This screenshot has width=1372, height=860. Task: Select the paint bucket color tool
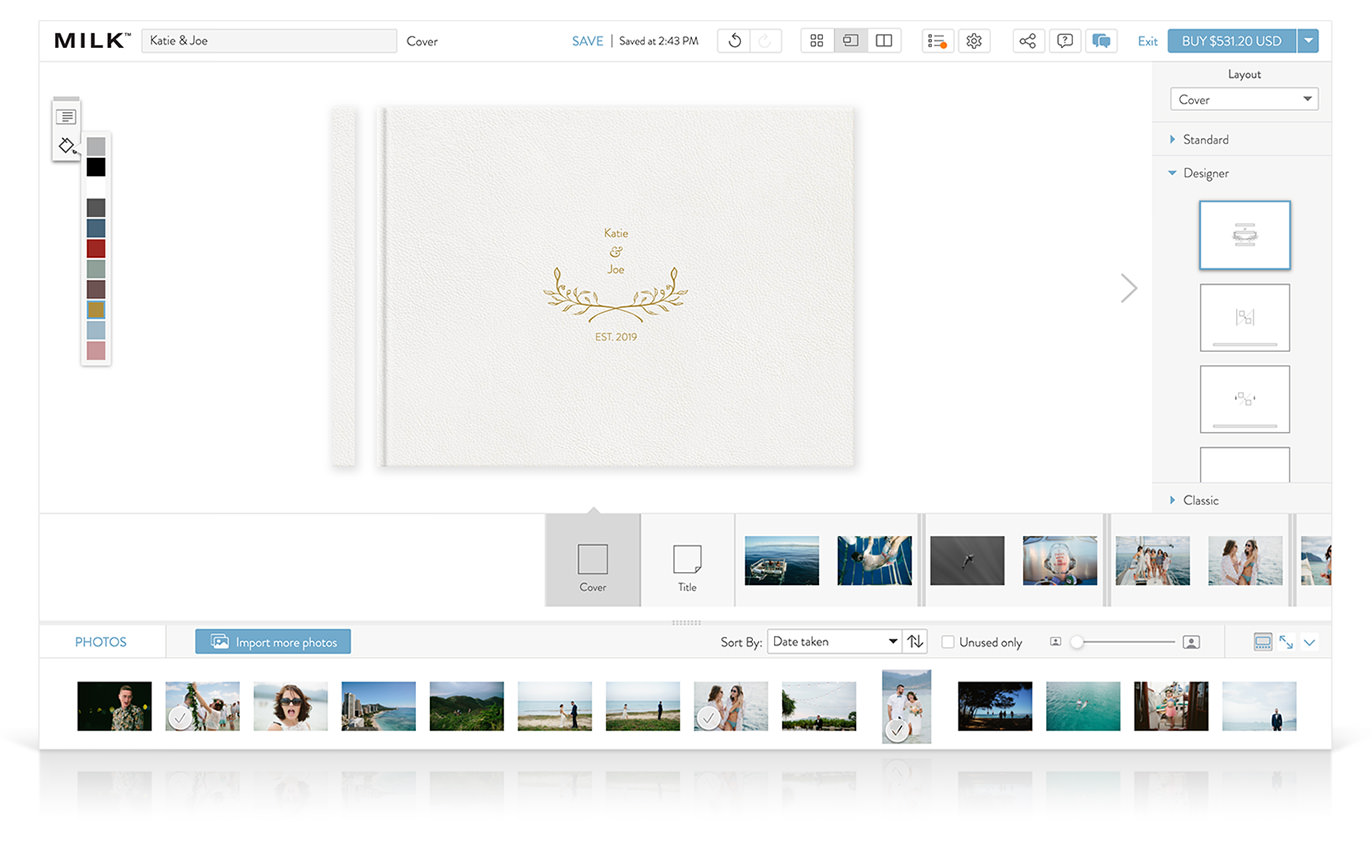click(67, 146)
